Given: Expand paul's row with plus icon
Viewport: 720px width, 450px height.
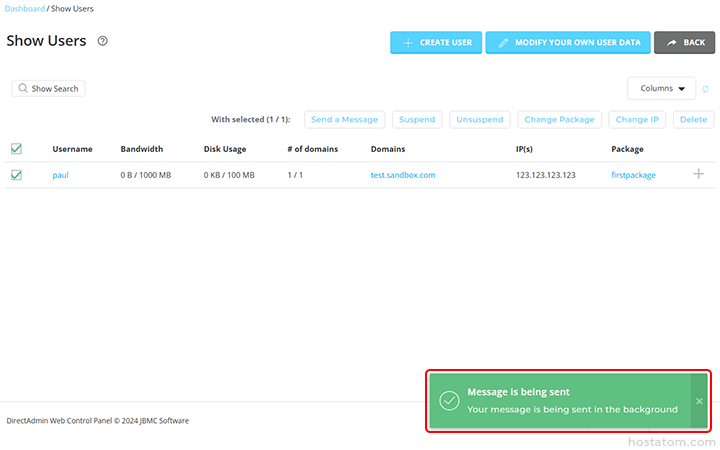Looking at the screenshot, I should (x=698, y=174).
